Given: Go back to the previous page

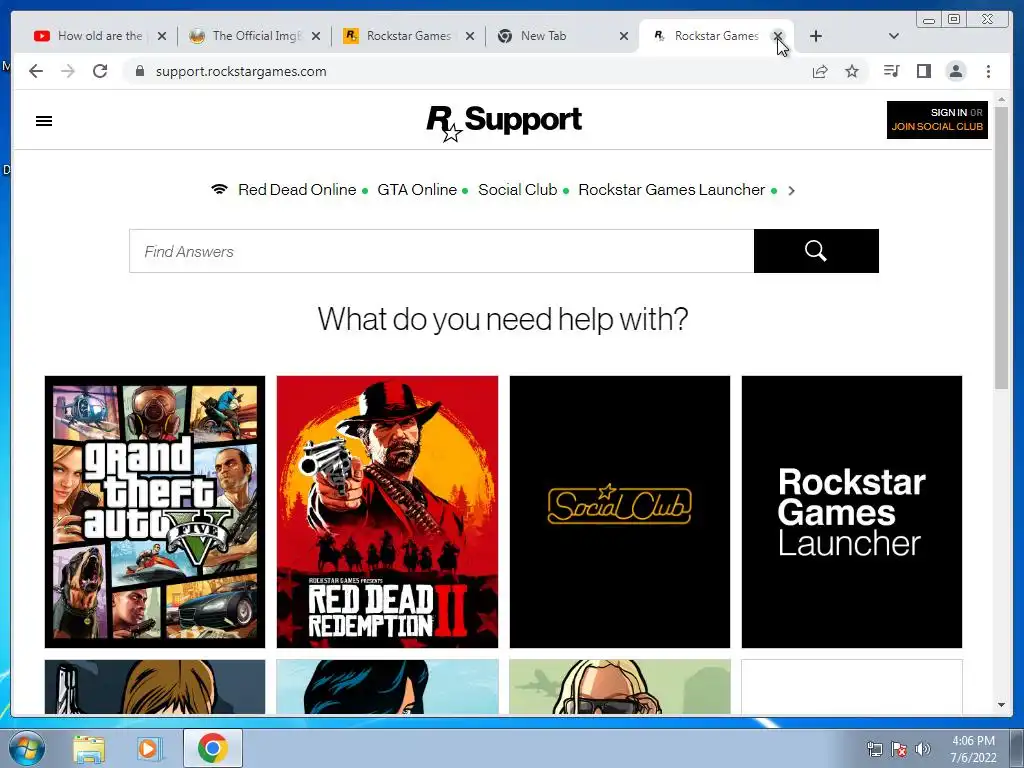Looking at the screenshot, I should click(36, 71).
